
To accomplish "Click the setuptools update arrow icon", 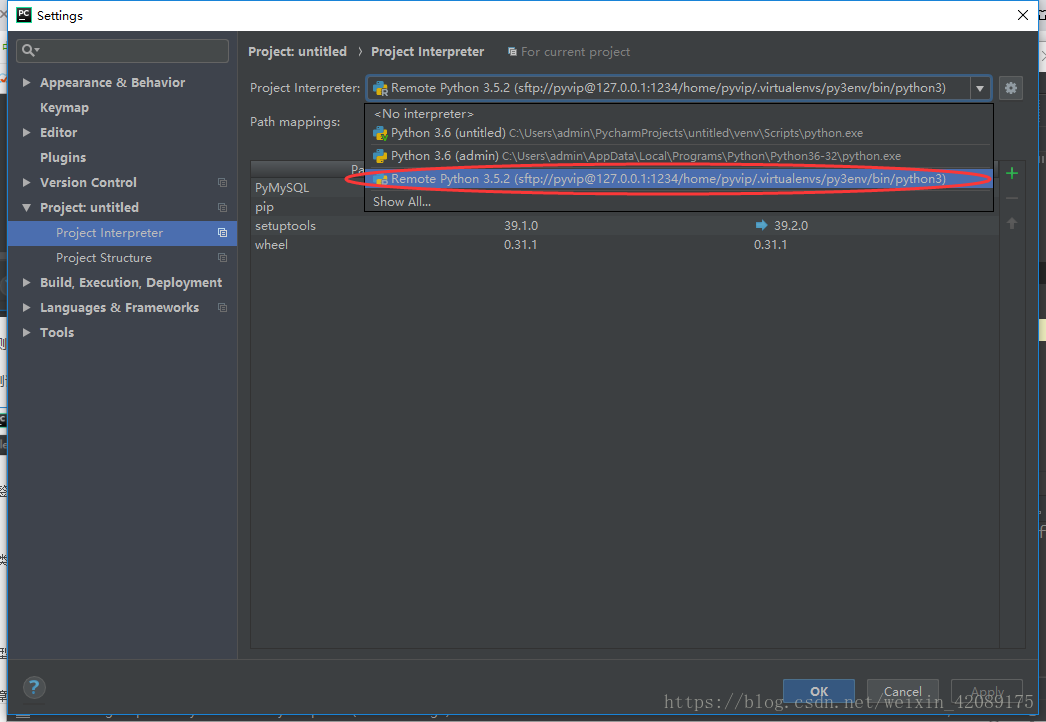I will (761, 226).
